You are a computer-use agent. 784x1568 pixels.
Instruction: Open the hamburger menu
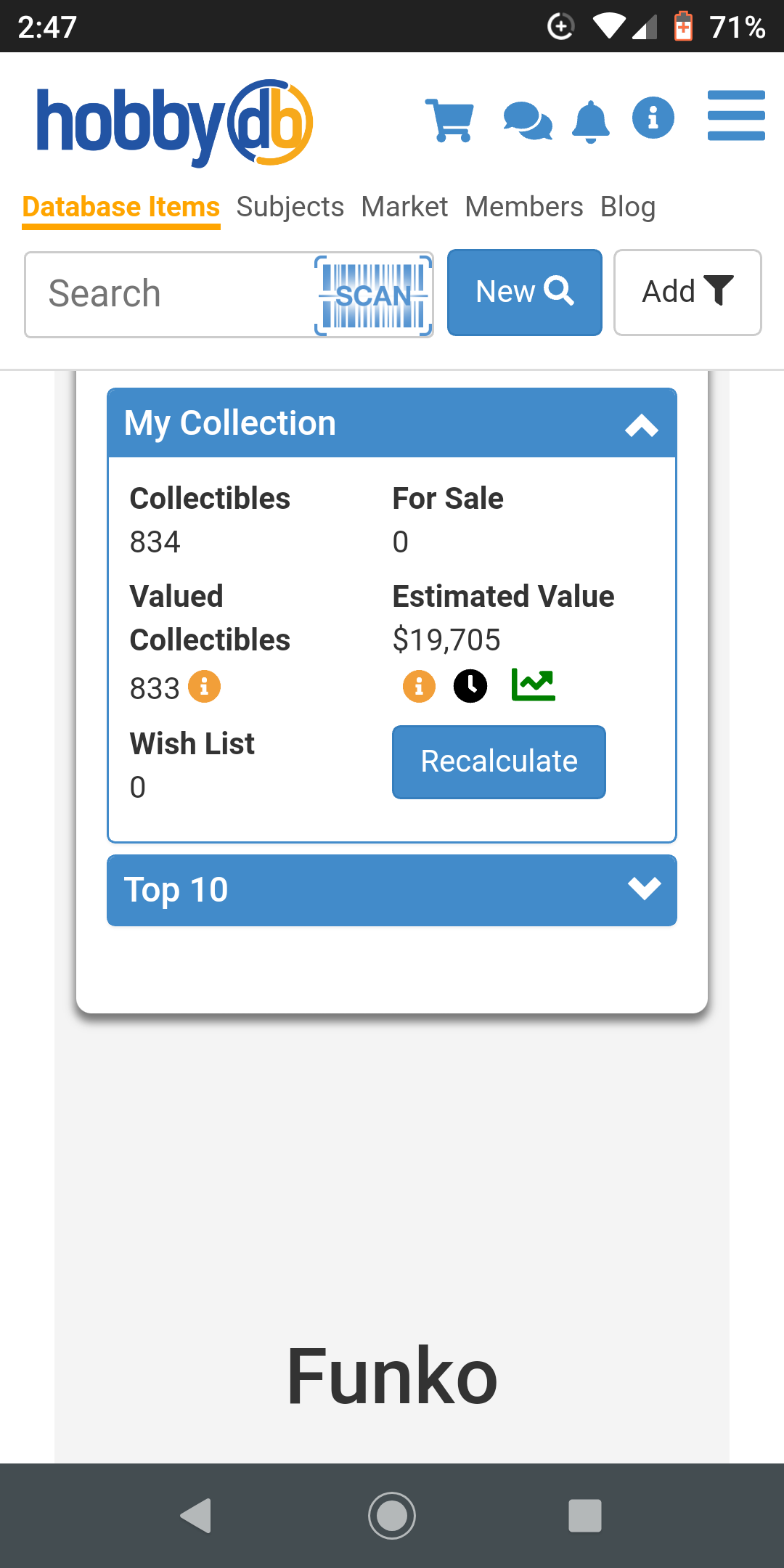(x=736, y=115)
